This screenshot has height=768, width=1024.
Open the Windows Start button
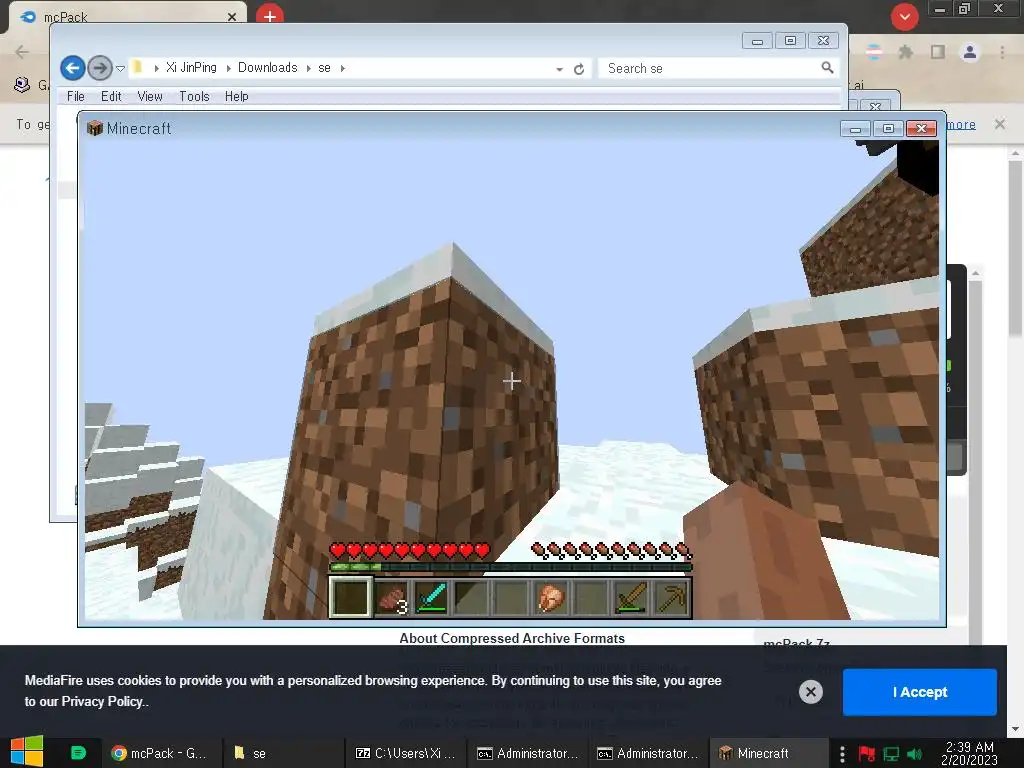click(x=27, y=752)
